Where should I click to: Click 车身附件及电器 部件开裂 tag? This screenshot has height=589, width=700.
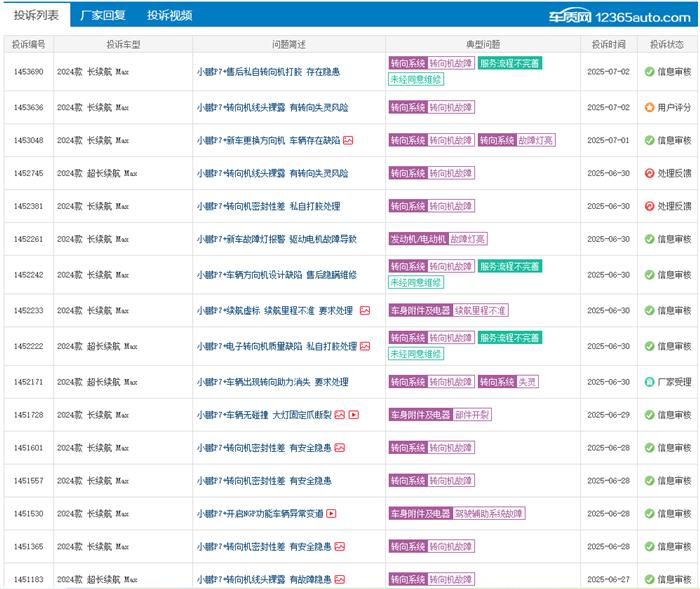pyautogui.click(x=440, y=415)
